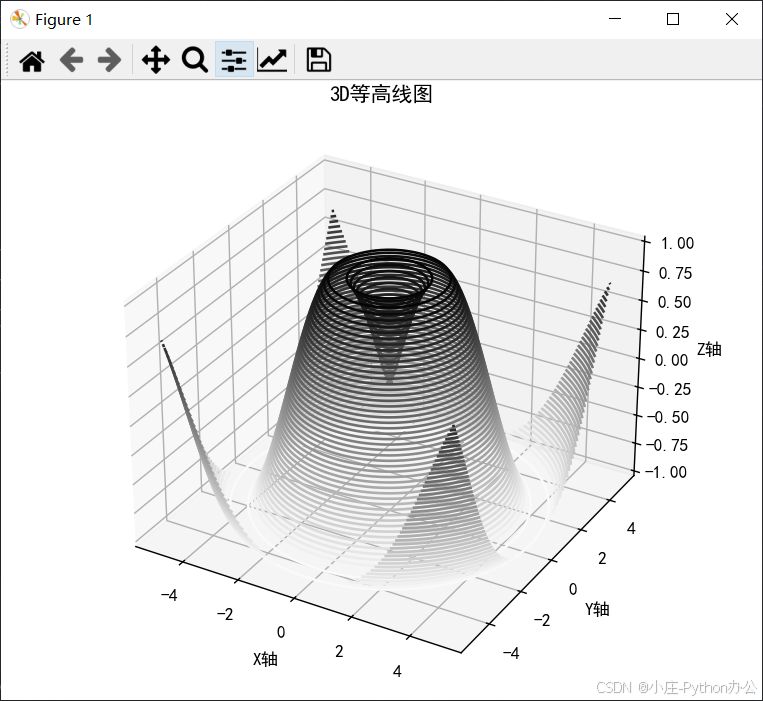Activate the Zoom to rectangle magnifier
This screenshot has height=701, width=763.
(x=195, y=60)
